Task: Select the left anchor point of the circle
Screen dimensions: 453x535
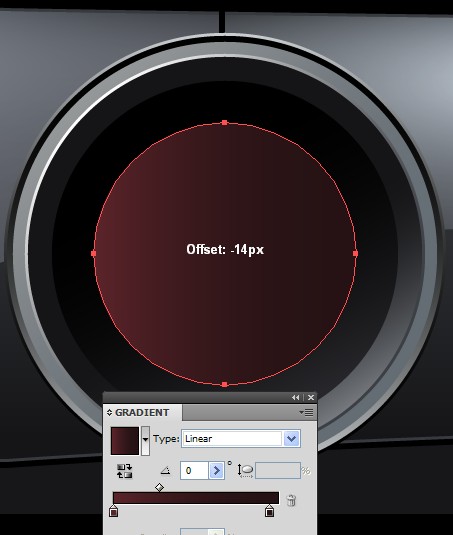Action: click(x=94, y=253)
